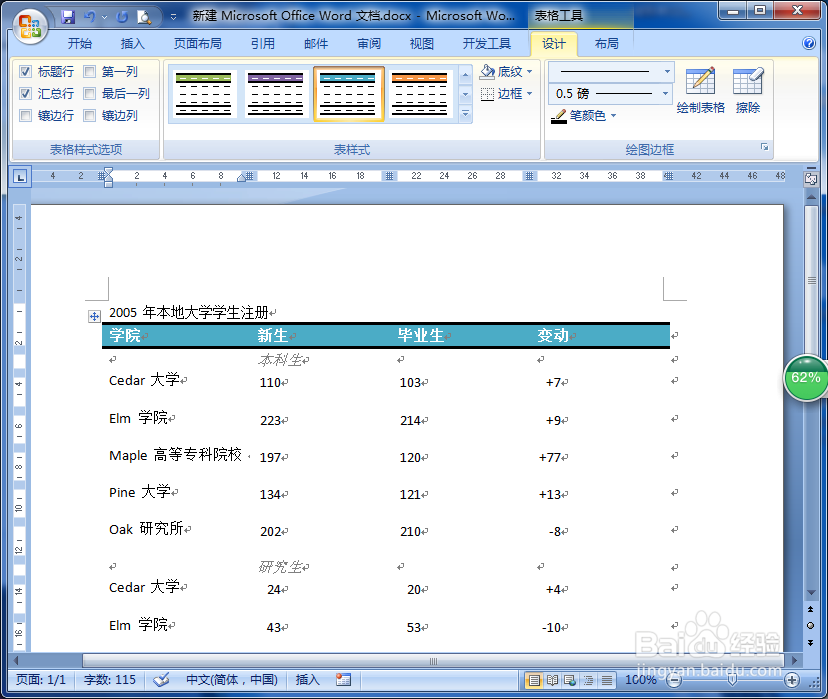Click zoom out on the zoom slider
Viewport: 828px width, 699px height.
673,680
